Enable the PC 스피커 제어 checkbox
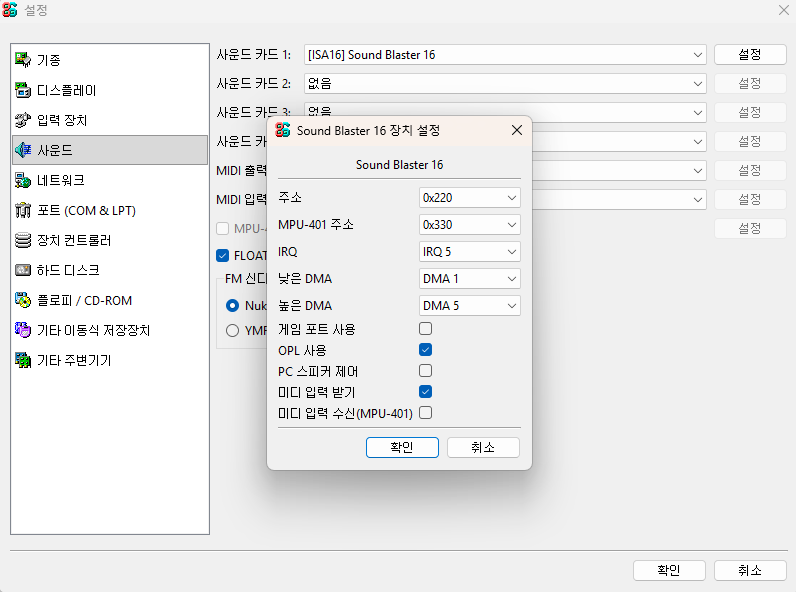The image size is (796, 592). coord(425,371)
